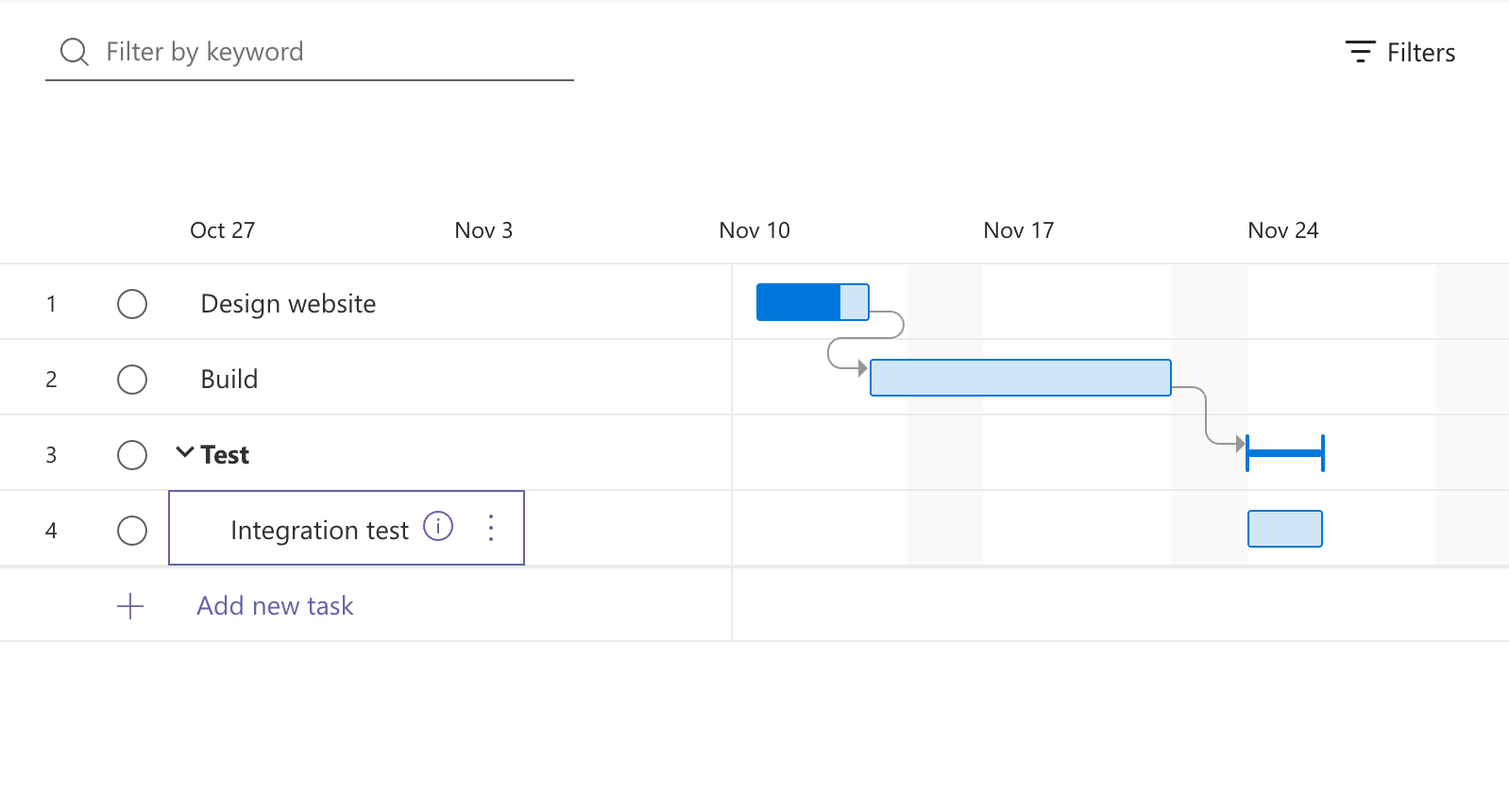Select the Design website task name
This screenshot has width=1509, height=812.
288,304
